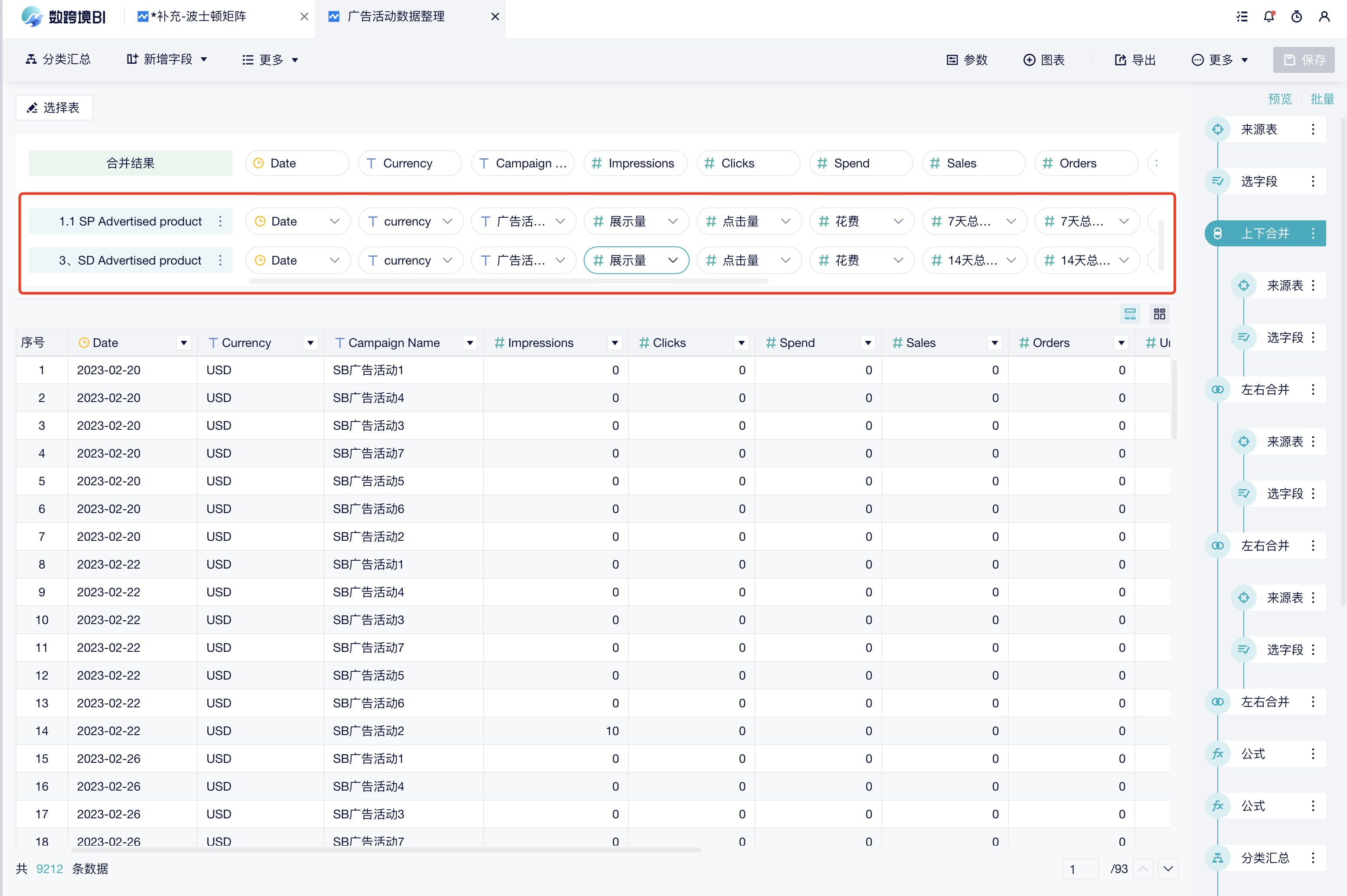Screen dimensions: 1347x896
Task: Click the 批量 link
Action: point(1322,99)
